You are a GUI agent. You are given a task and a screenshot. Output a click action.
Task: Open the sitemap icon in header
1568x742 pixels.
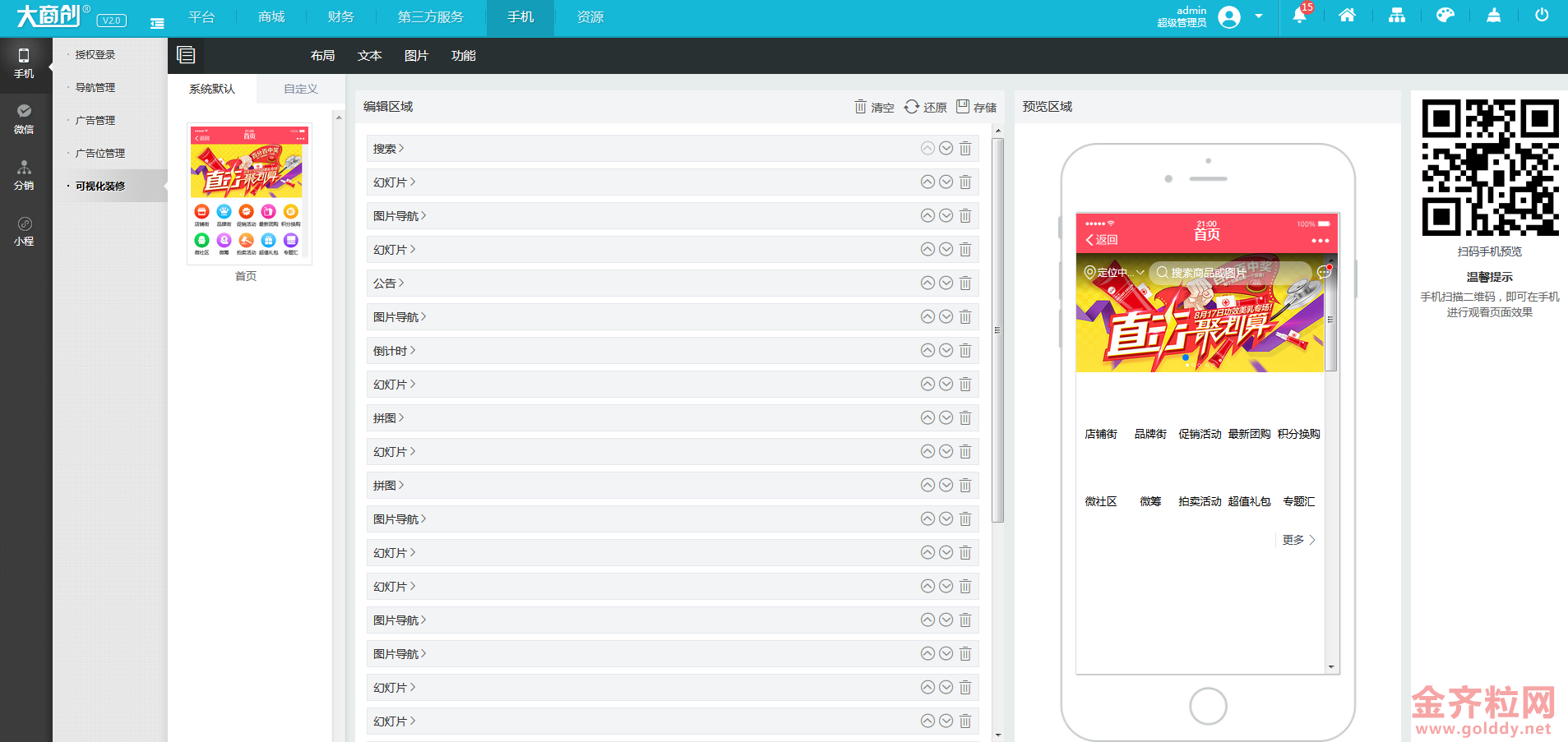1397,16
